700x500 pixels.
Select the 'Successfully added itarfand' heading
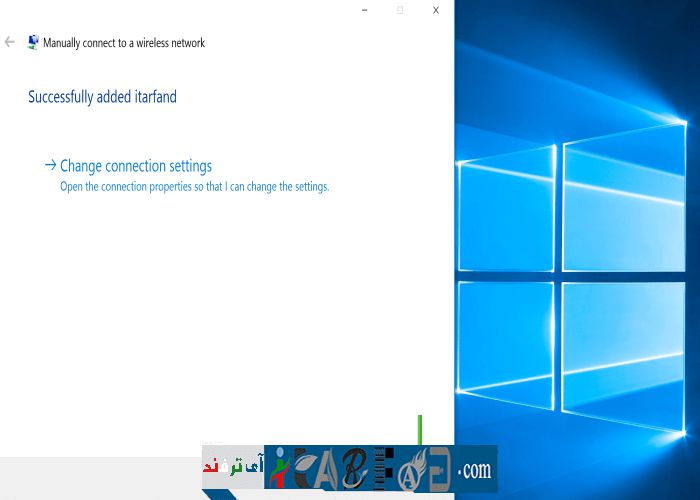pyautogui.click(x=102, y=97)
